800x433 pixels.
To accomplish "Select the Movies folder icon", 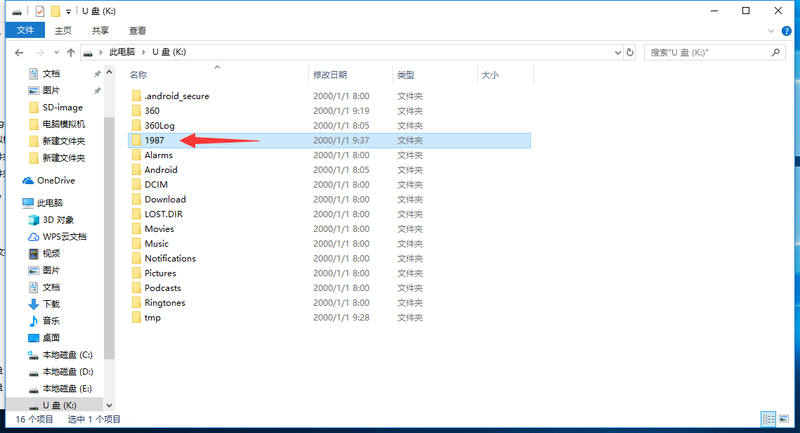I will point(136,229).
